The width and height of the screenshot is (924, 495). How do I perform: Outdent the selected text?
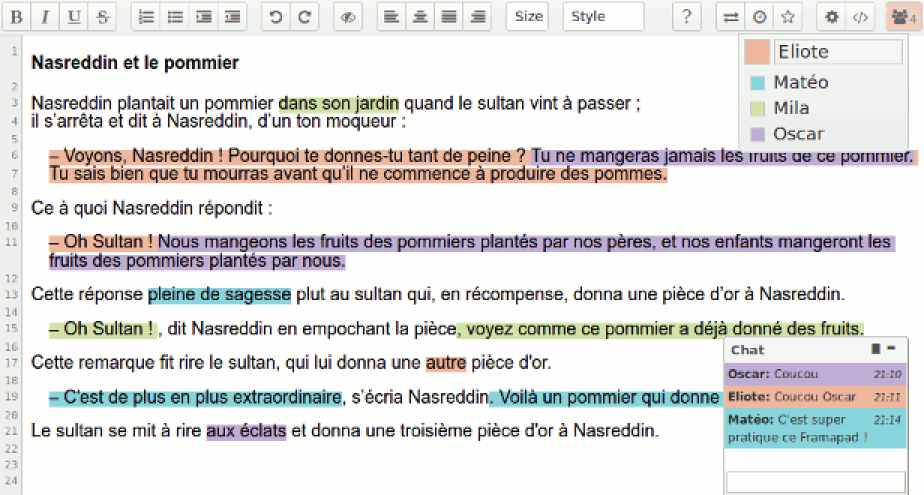(x=233, y=17)
